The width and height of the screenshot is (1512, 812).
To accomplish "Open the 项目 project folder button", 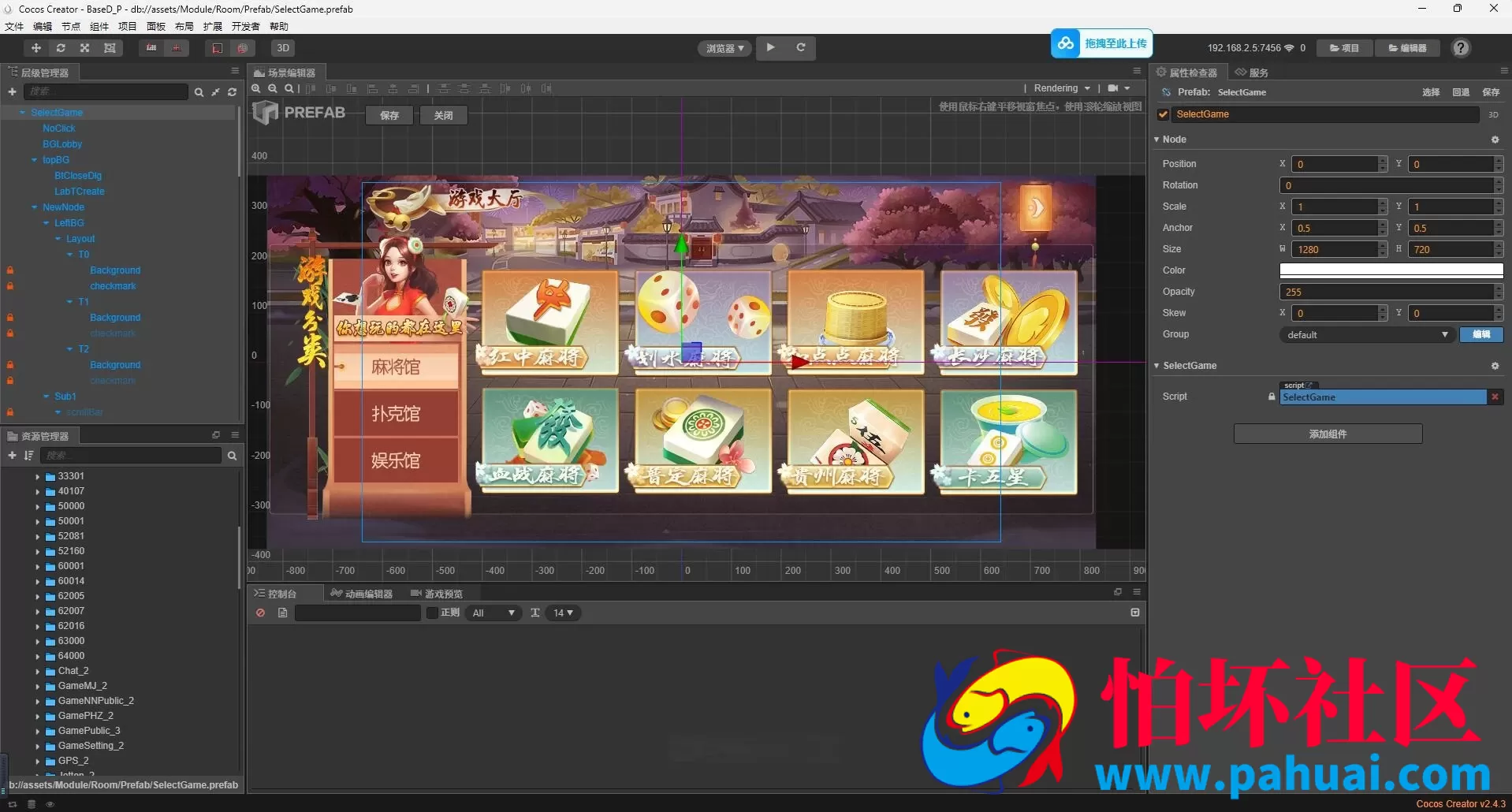I will tap(1344, 48).
